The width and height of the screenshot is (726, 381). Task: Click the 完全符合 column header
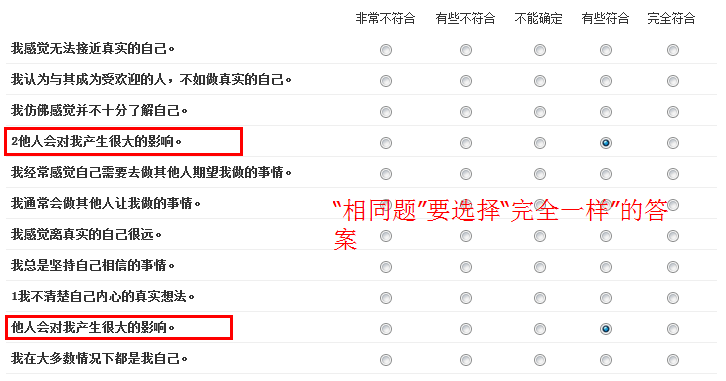pyautogui.click(x=671, y=19)
